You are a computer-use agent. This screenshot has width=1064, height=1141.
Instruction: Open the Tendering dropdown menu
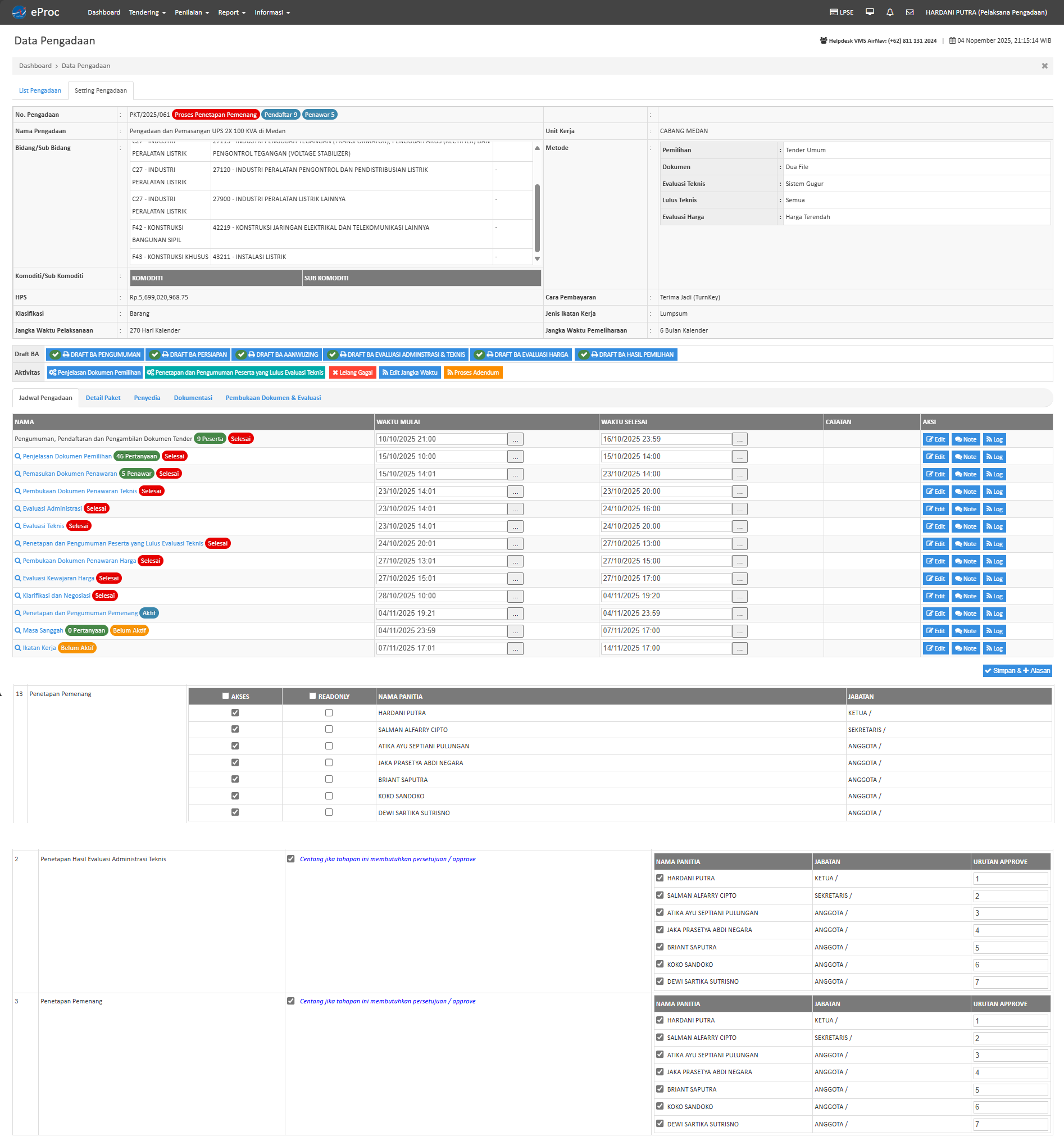pos(148,12)
